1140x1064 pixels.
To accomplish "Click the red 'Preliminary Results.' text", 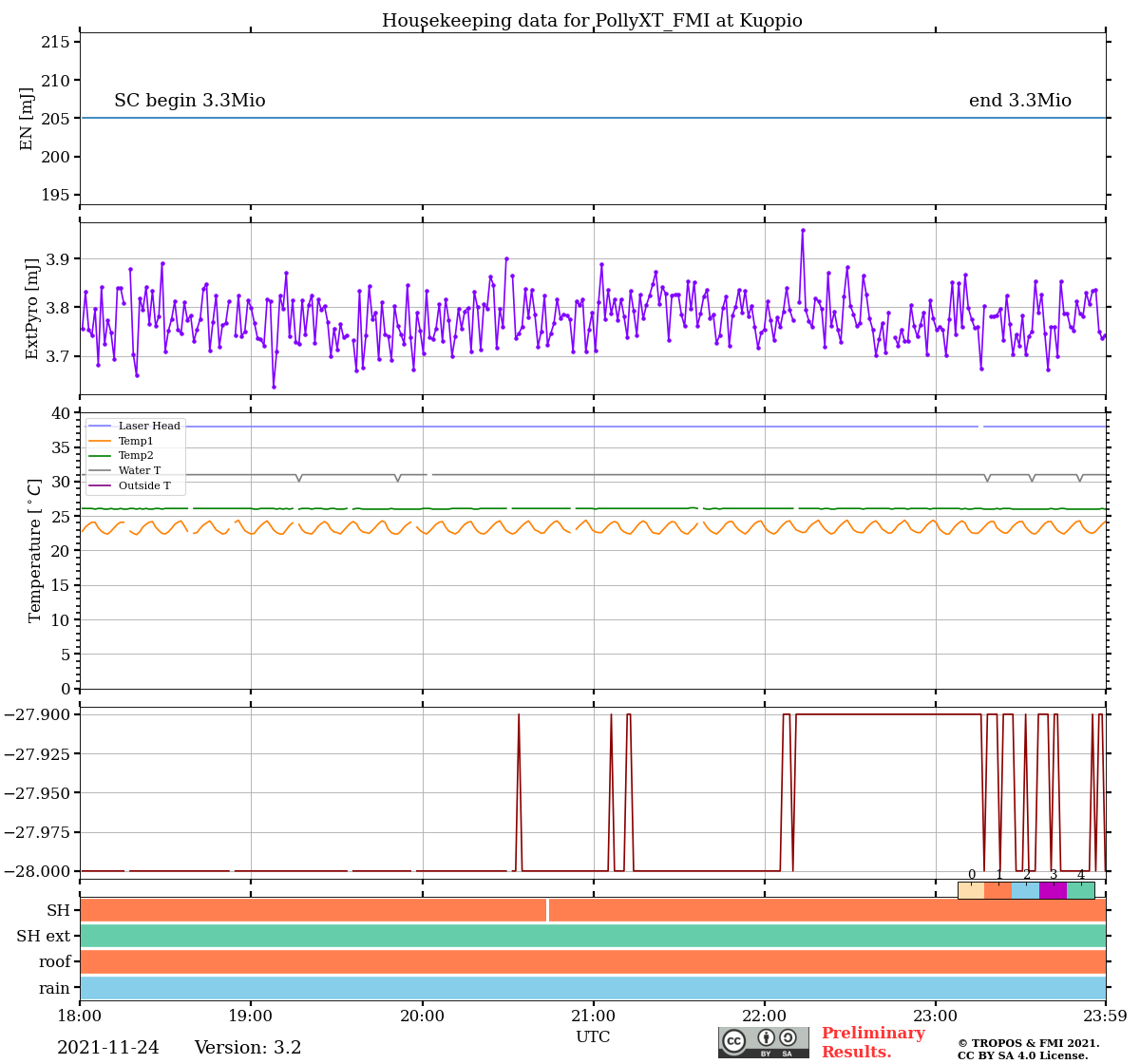I will 873,1042.
